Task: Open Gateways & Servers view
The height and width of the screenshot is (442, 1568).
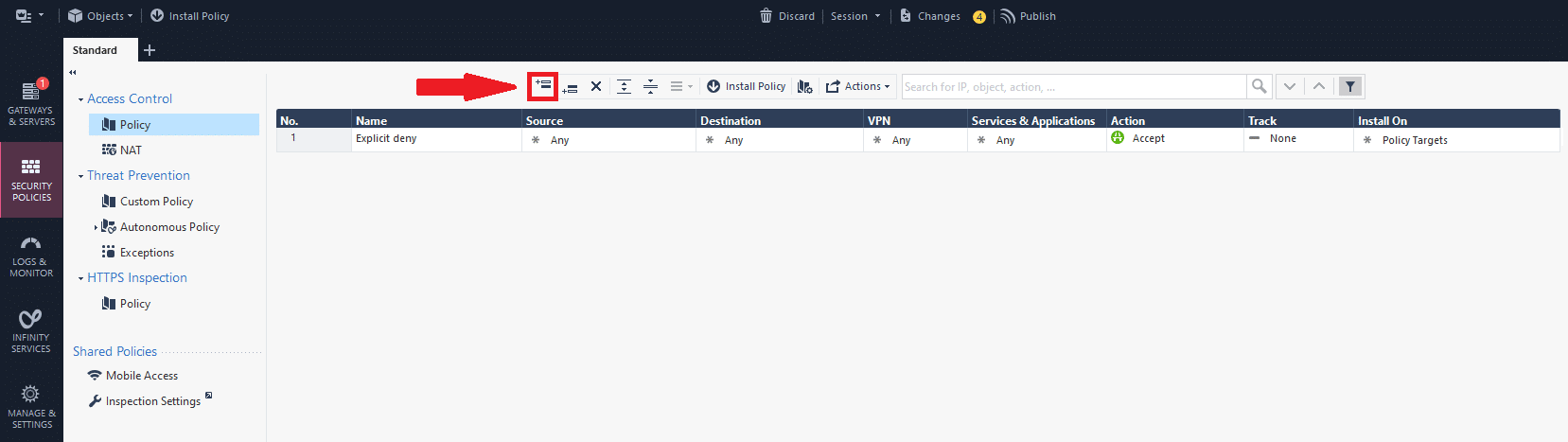Action: point(31,104)
